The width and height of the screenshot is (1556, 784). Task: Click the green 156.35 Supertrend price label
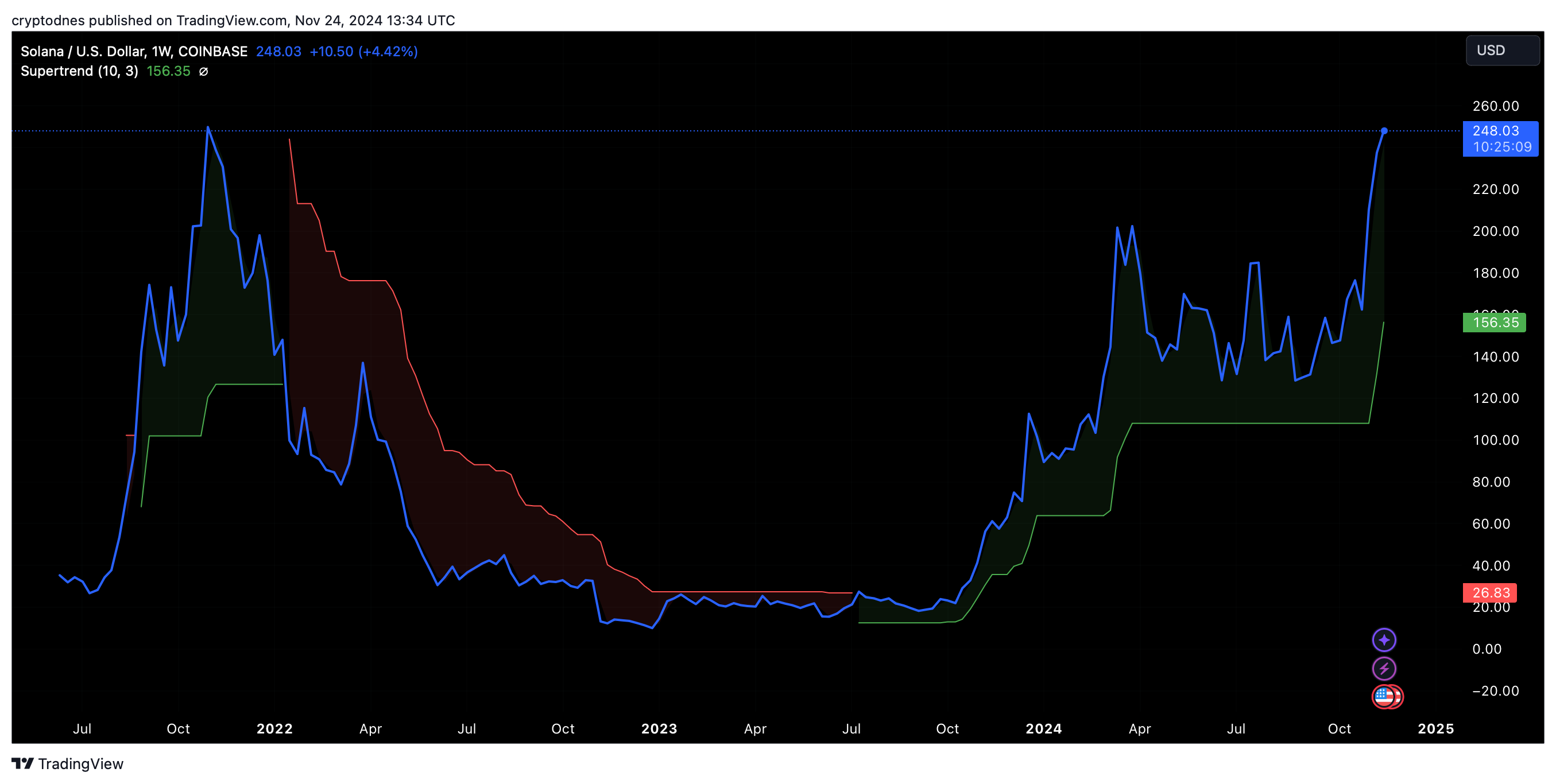point(1494,323)
